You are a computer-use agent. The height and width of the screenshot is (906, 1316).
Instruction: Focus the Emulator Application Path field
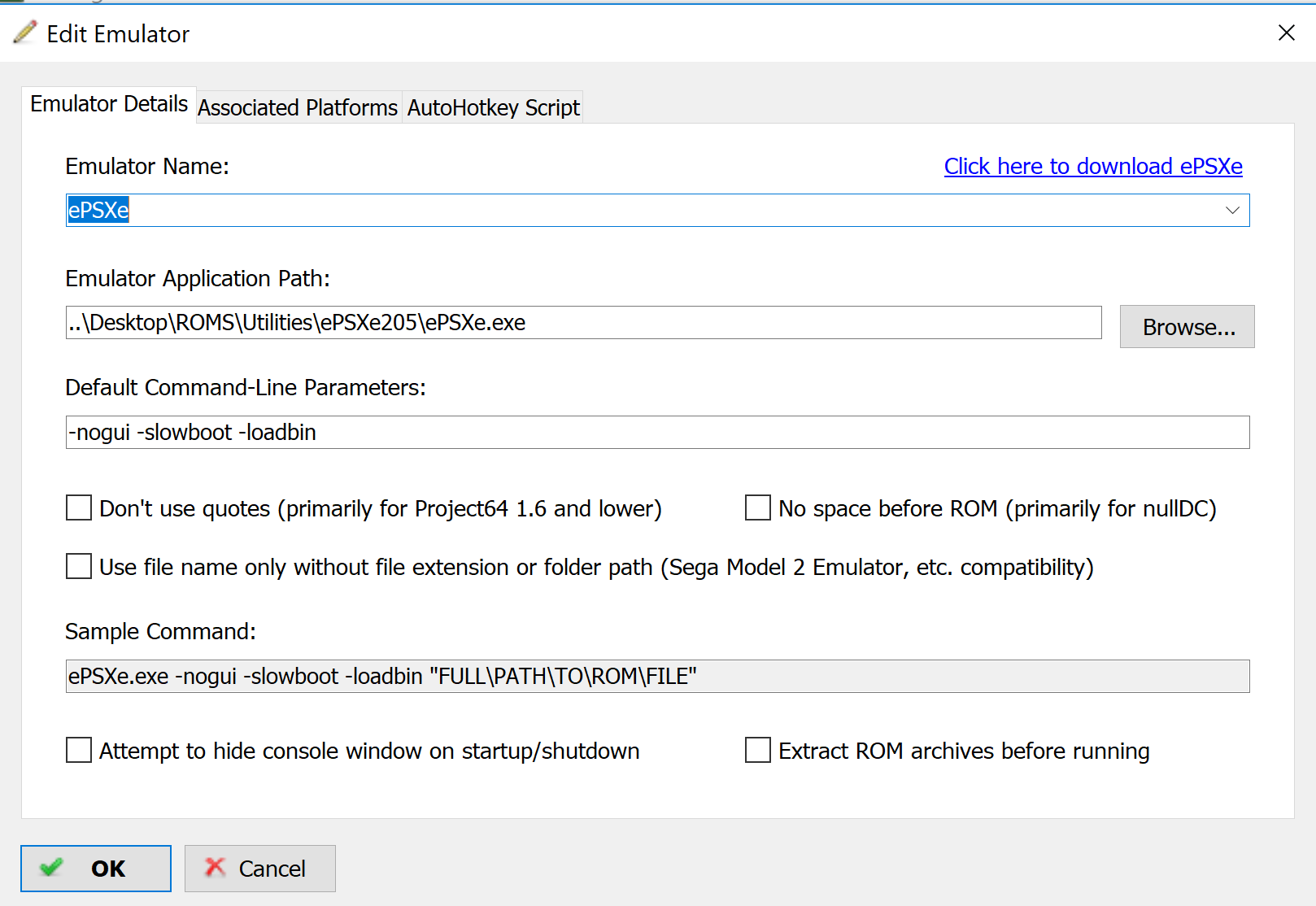[x=583, y=323]
